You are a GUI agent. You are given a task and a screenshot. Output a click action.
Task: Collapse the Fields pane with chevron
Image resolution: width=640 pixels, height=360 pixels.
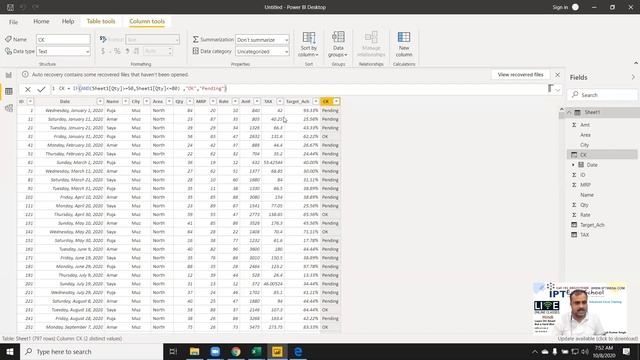633,77
